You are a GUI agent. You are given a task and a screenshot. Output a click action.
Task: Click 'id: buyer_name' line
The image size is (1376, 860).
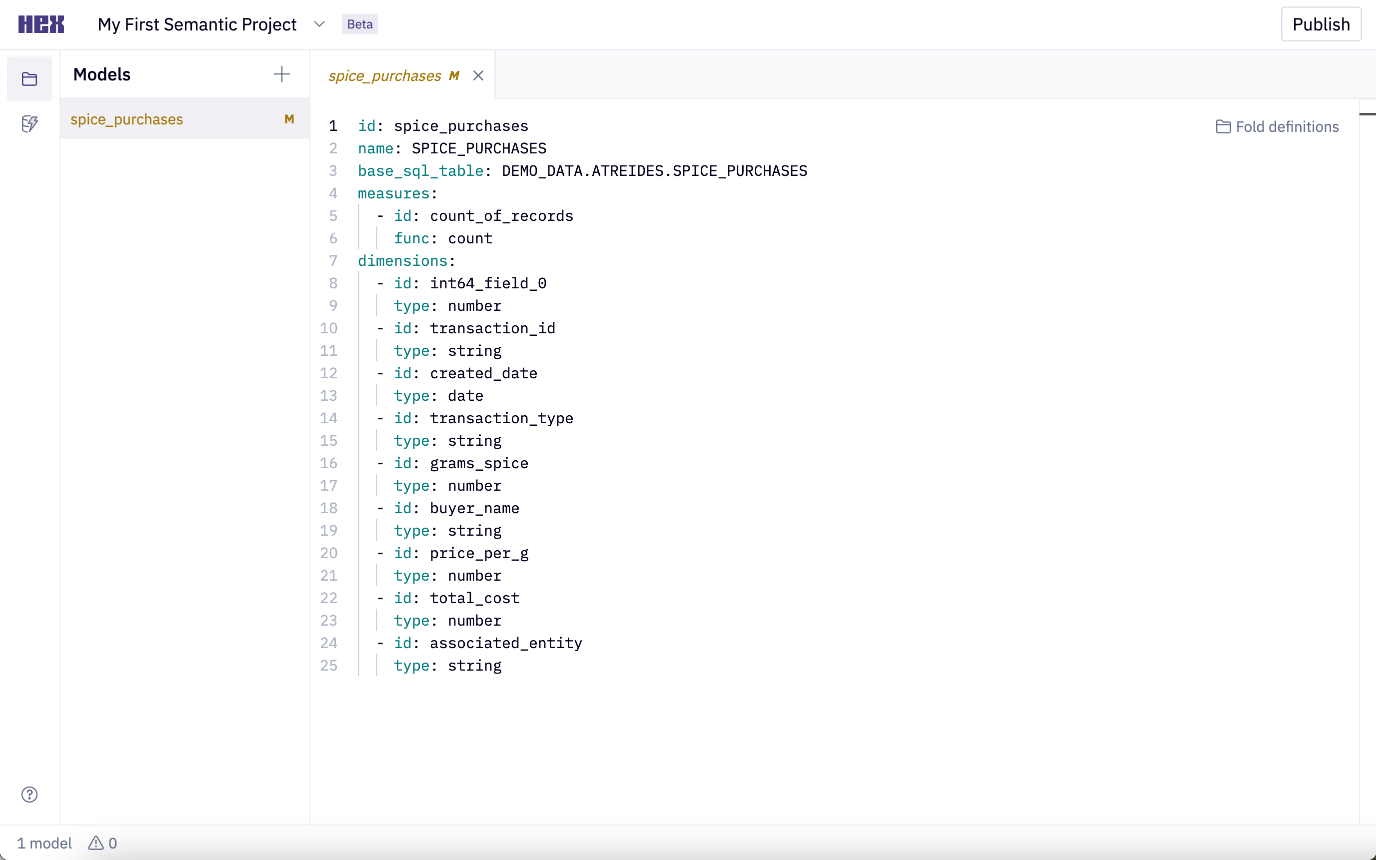tap(448, 508)
